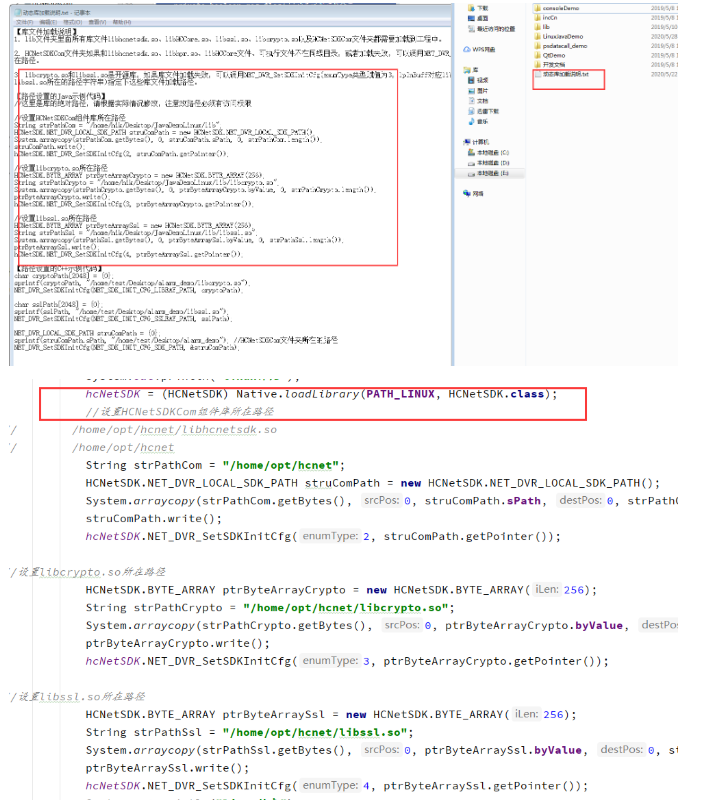Open WPS网盘 cloud entry in the sidebar
The height and width of the screenshot is (800, 703).
click(479, 49)
